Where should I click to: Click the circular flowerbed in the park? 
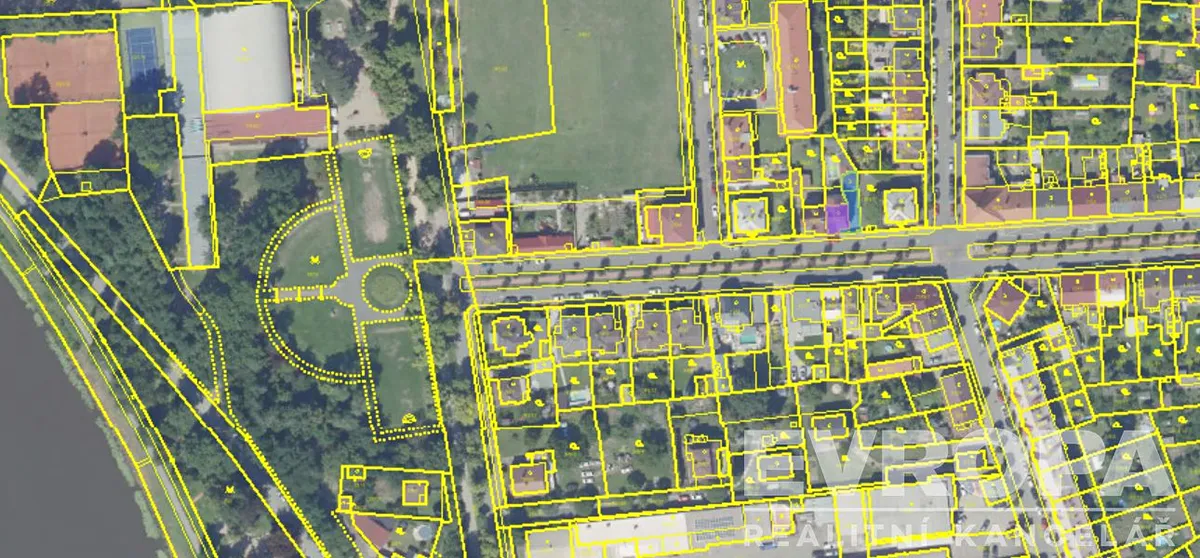(x=386, y=288)
